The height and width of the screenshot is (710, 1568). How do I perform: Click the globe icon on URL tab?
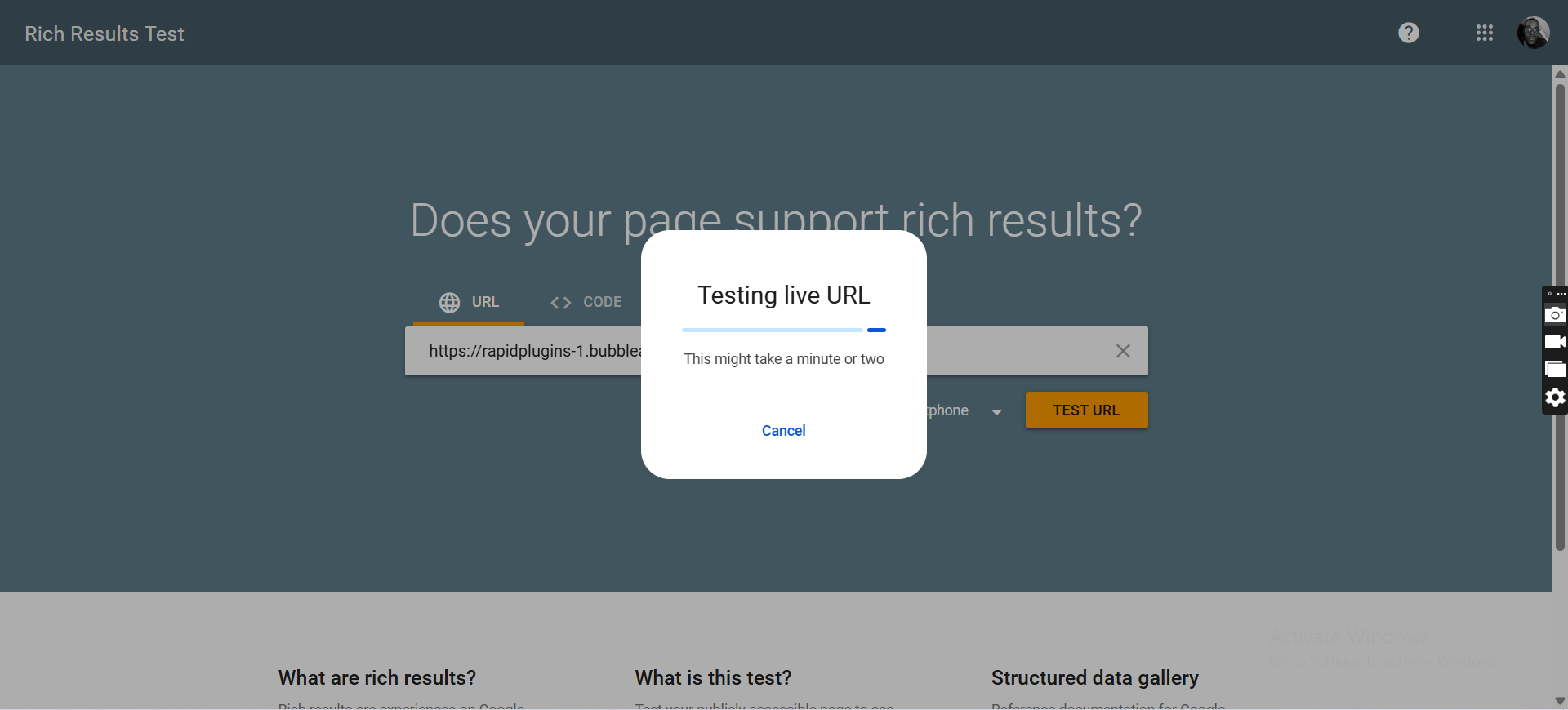click(449, 303)
